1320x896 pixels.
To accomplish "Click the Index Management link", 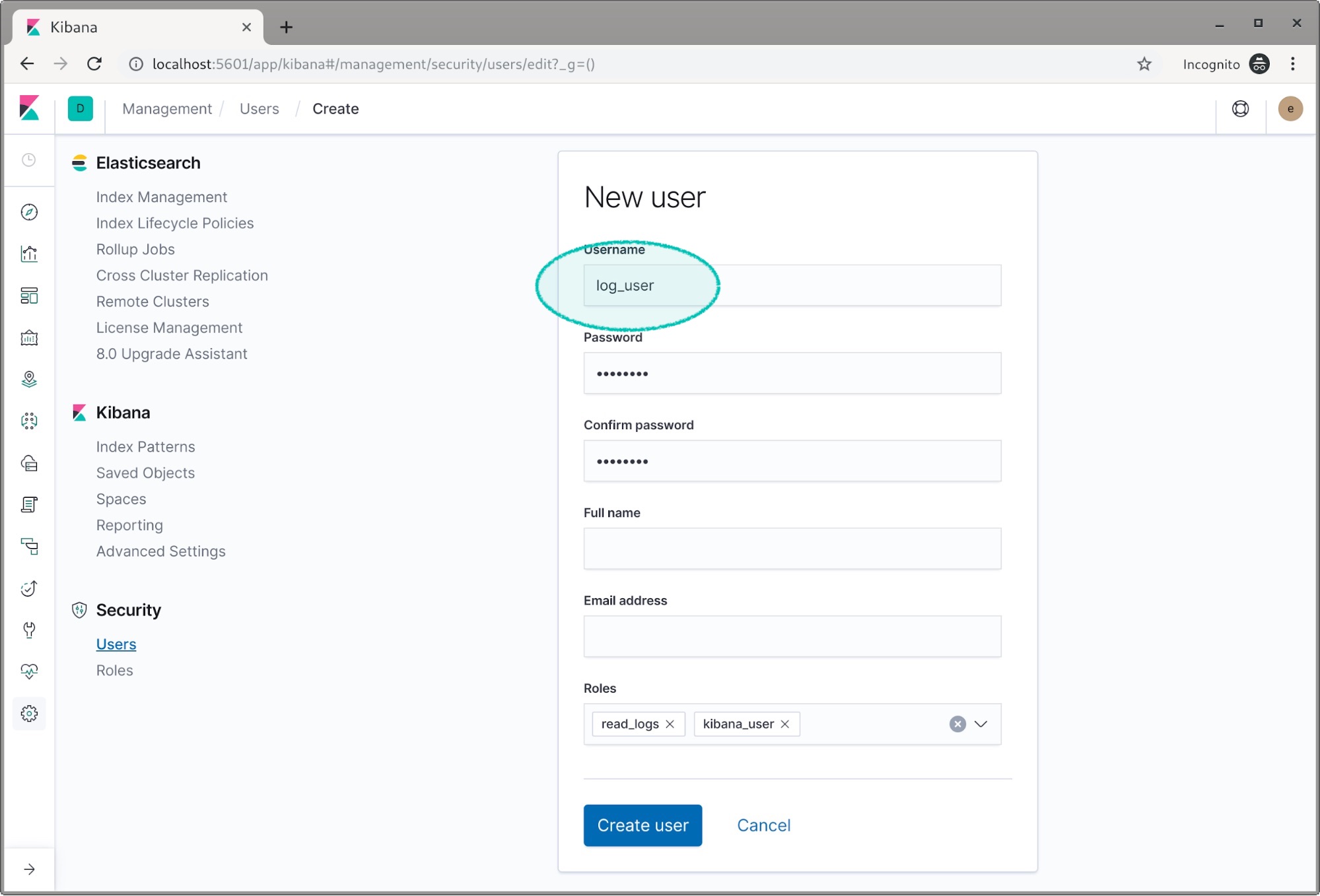I will tap(161, 197).
